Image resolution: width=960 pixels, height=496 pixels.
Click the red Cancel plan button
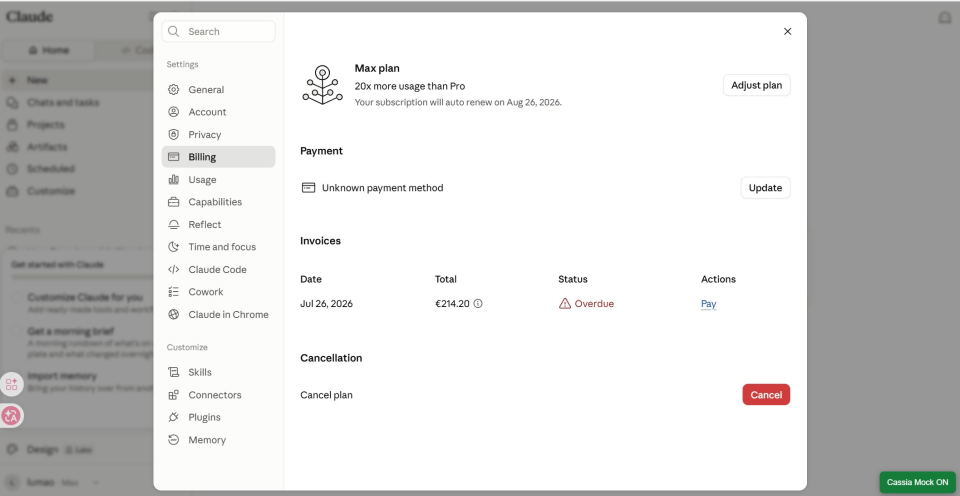pos(766,395)
